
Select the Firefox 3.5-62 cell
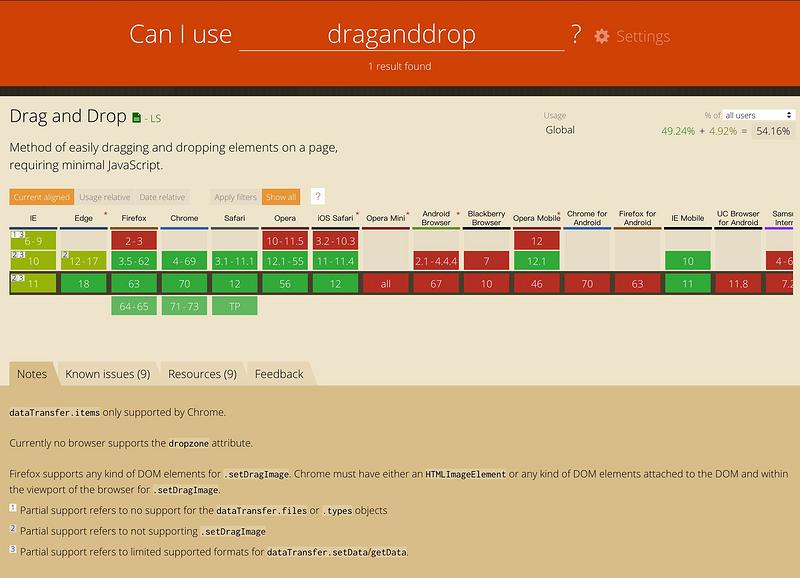(x=134, y=261)
